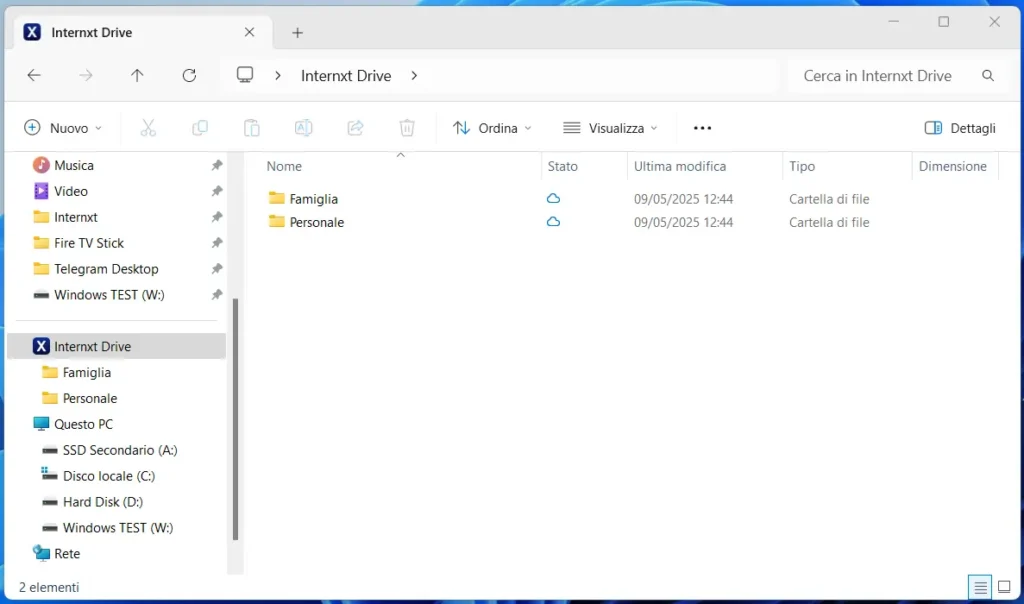Click chevron before Internxt Drive breadcrumb
Image resolution: width=1024 pixels, height=604 pixels.
tap(278, 76)
